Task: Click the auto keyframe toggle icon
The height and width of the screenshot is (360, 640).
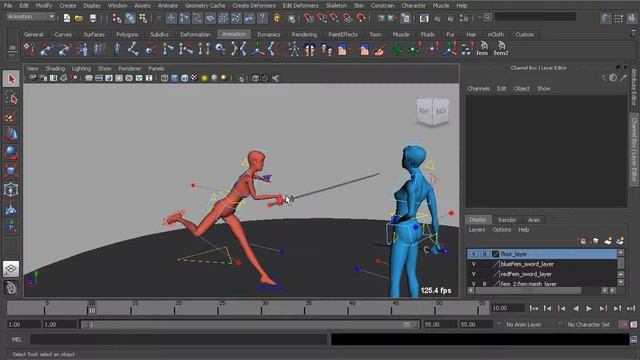Action: pyautogui.click(x=623, y=324)
